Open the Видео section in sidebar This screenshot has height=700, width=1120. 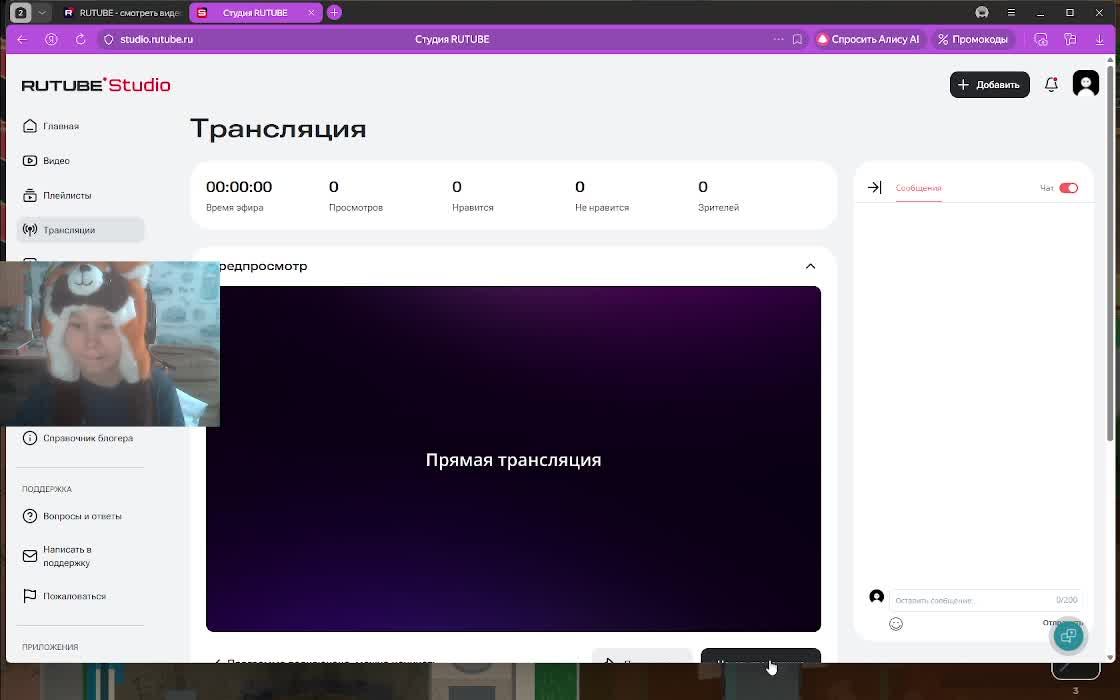pyautogui.click(x=47, y=161)
